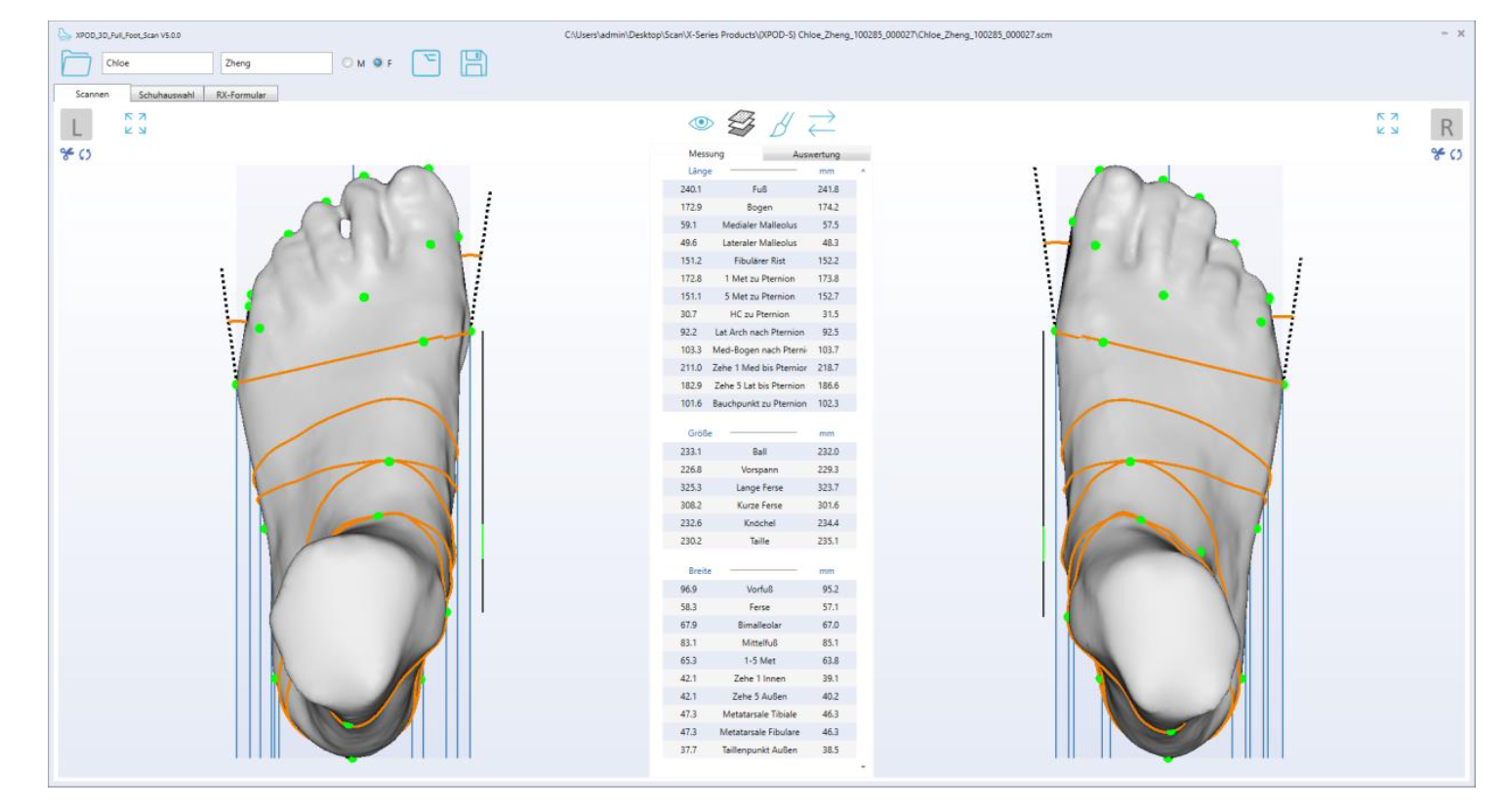Image resolution: width=1509 pixels, height=812 pixels.
Task: Click the L left foot button
Action: [76, 126]
